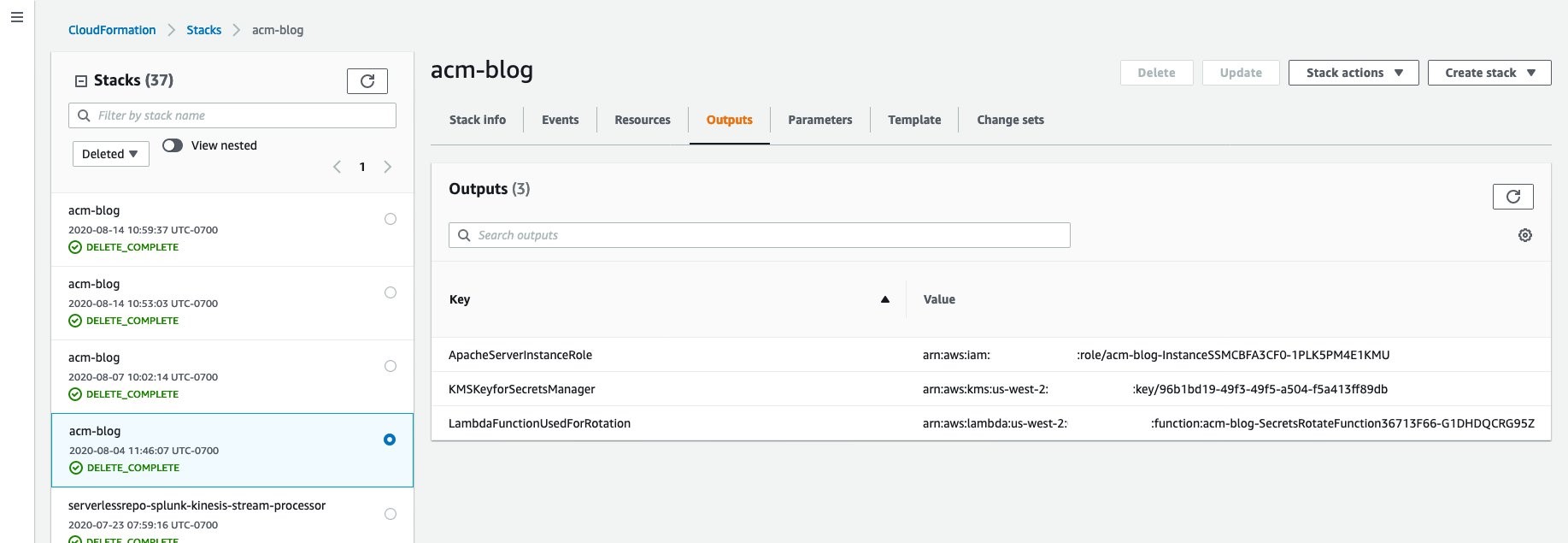Switch to the Stack info tab
The width and height of the screenshot is (1568, 543).
(x=478, y=120)
